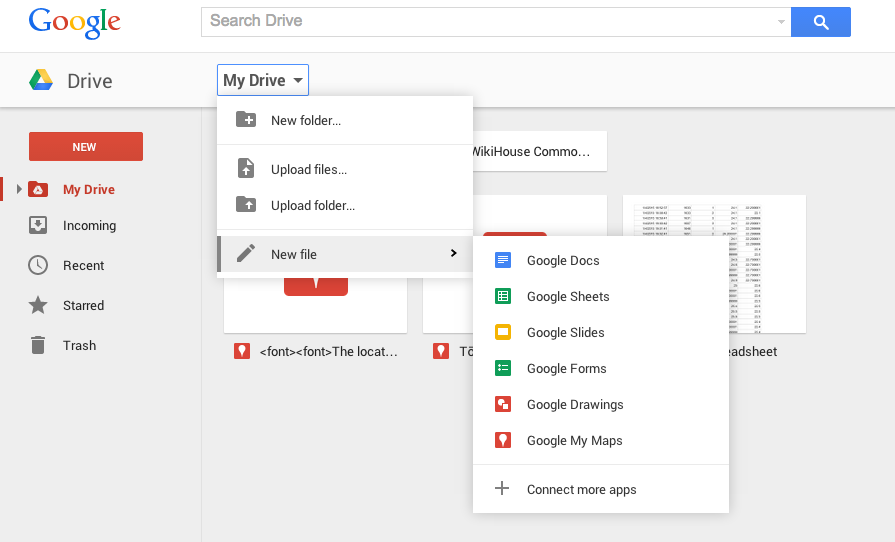Go to Starred in the sidebar

coord(83,306)
